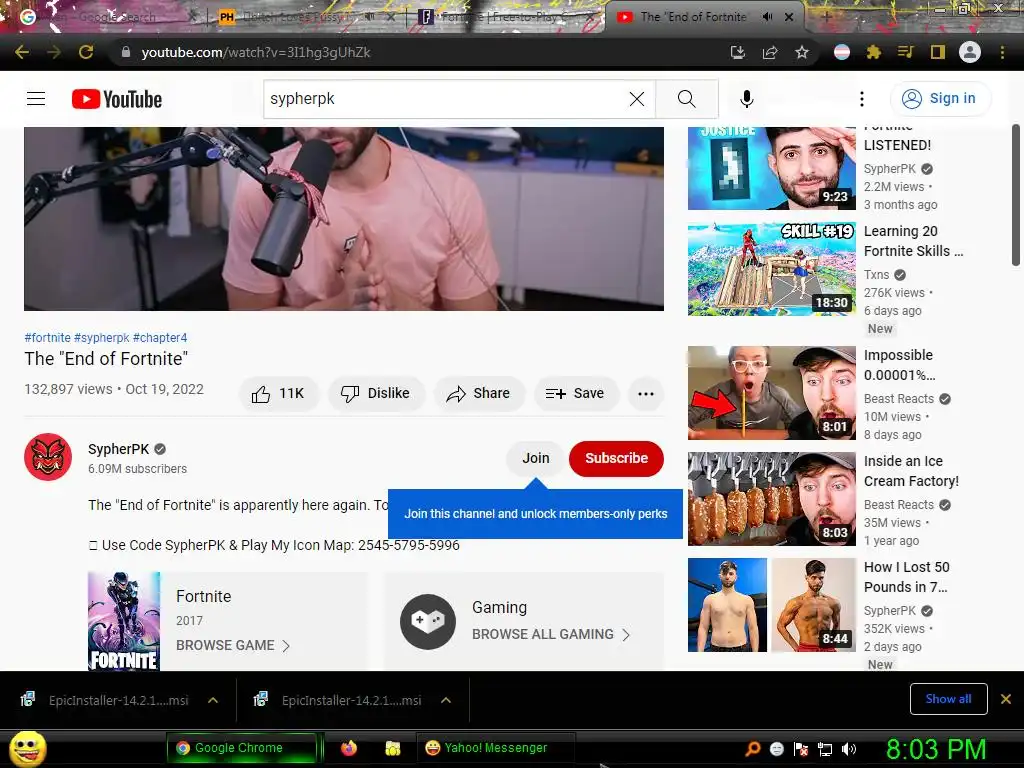Run search with the magnifier button

[x=686, y=99]
